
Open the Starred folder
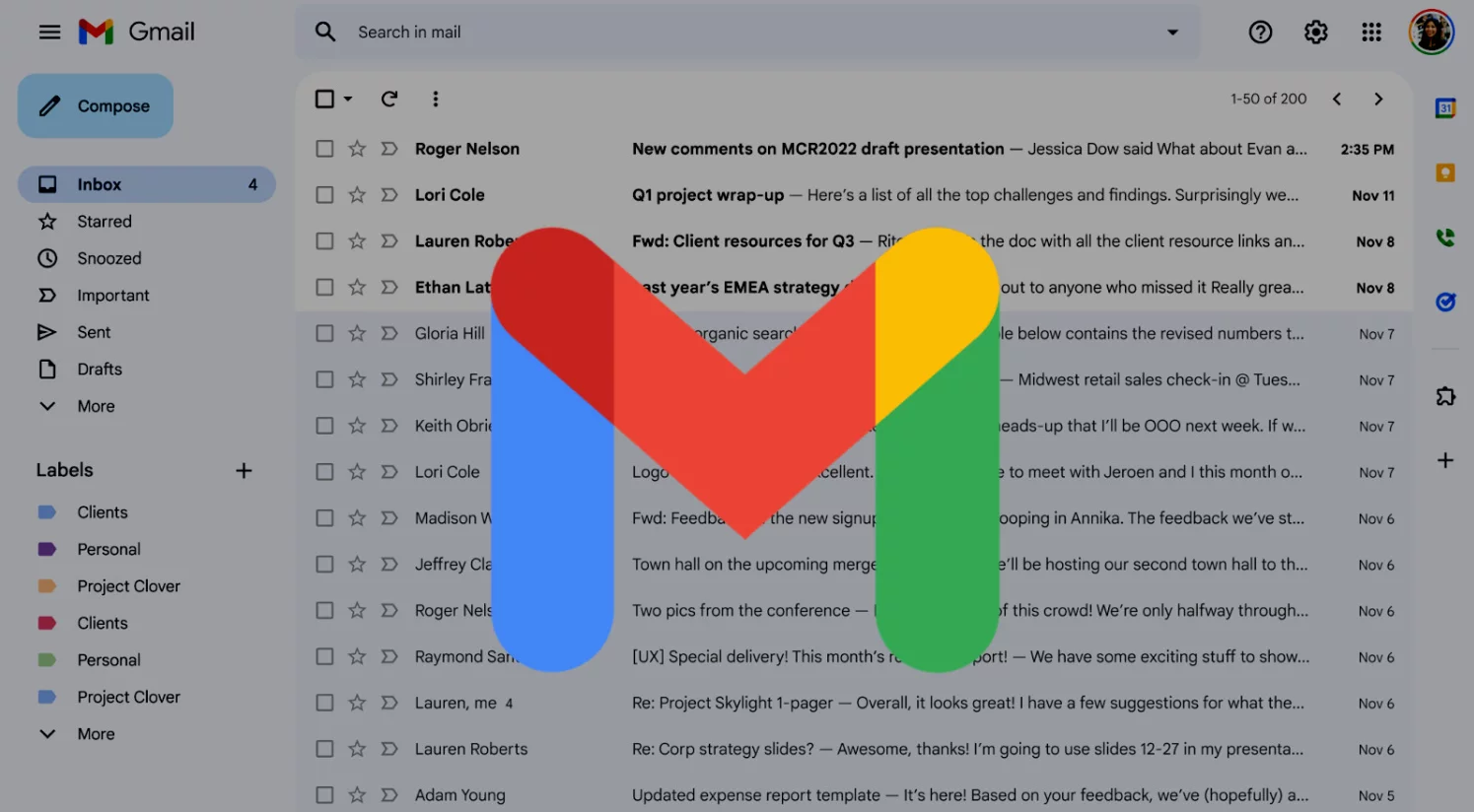(104, 222)
